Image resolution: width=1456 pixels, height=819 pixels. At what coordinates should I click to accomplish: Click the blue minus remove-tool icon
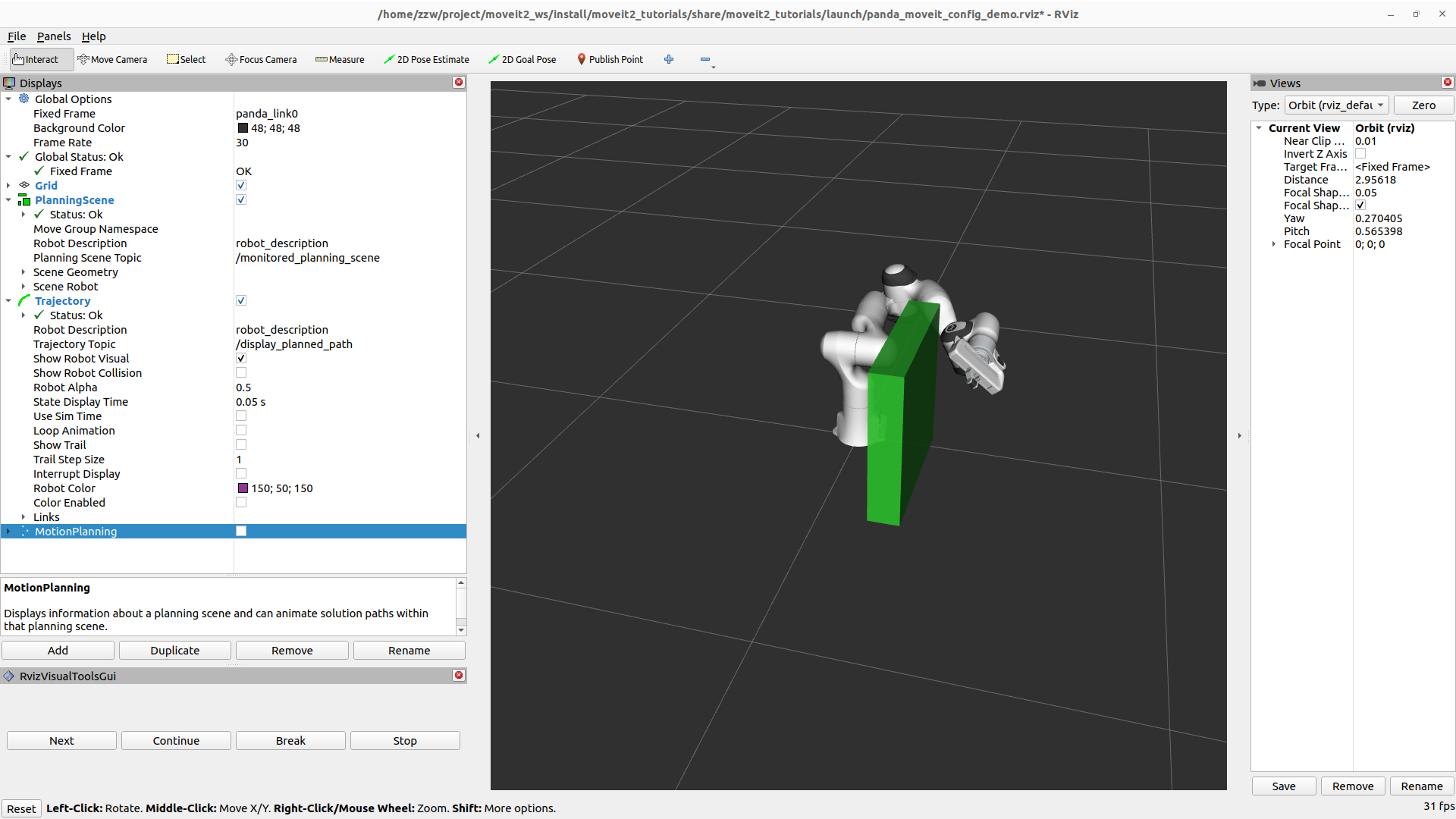tap(705, 59)
